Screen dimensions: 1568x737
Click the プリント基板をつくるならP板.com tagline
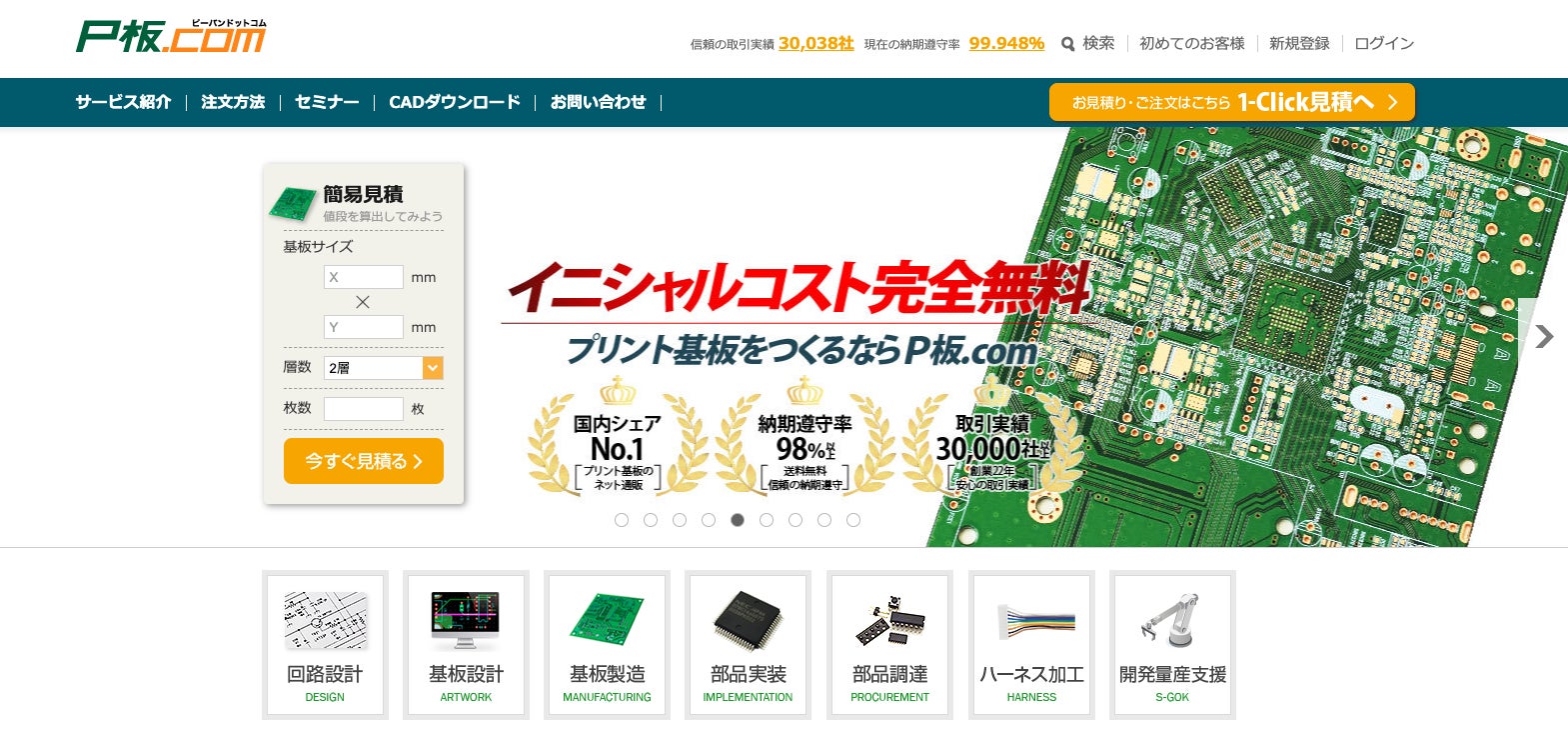pyautogui.click(x=802, y=351)
